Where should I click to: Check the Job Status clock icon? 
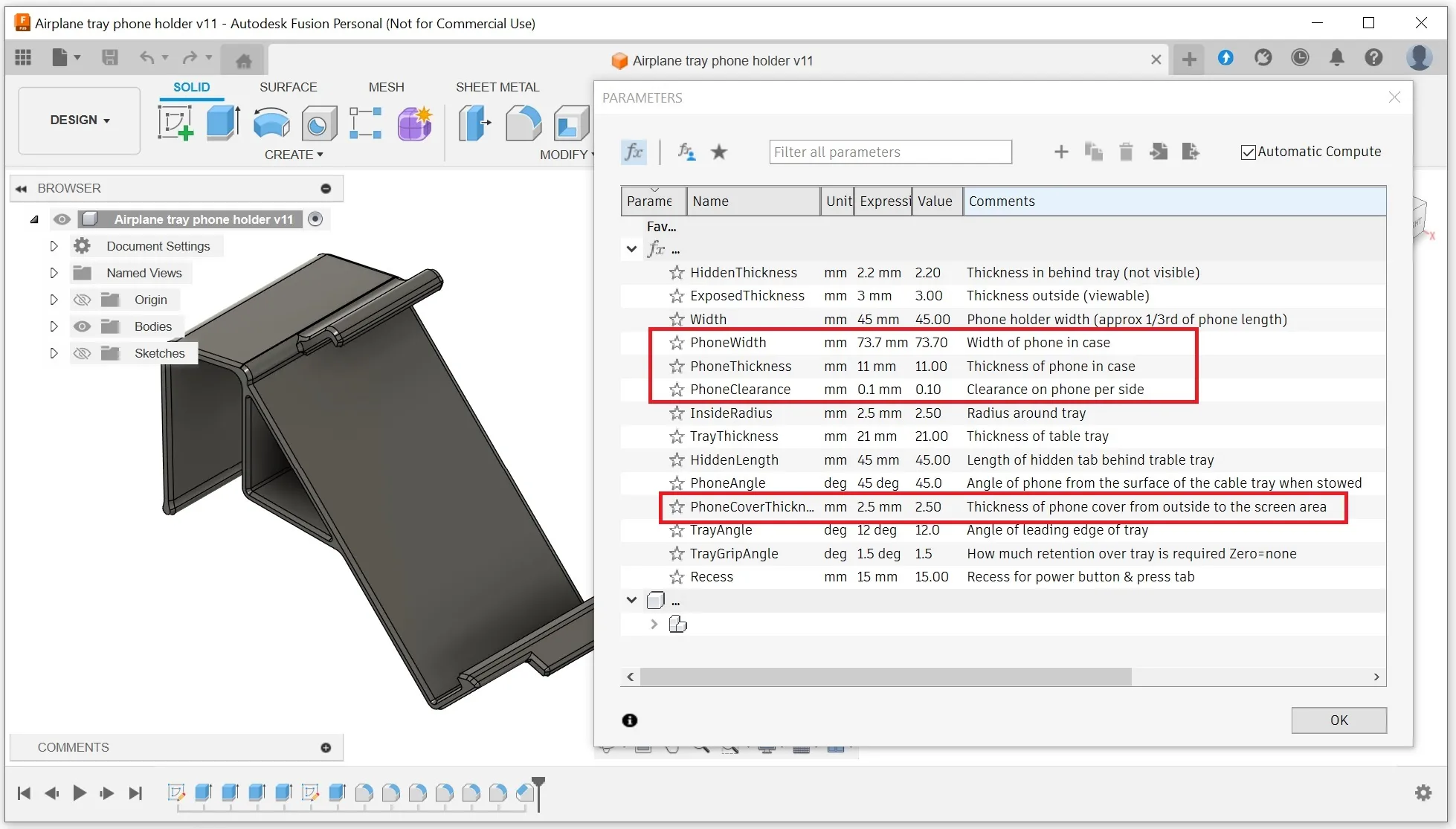point(1300,58)
